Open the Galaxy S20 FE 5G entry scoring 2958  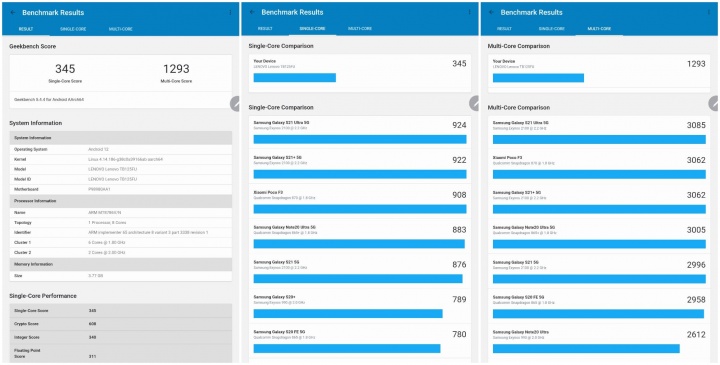[599, 306]
